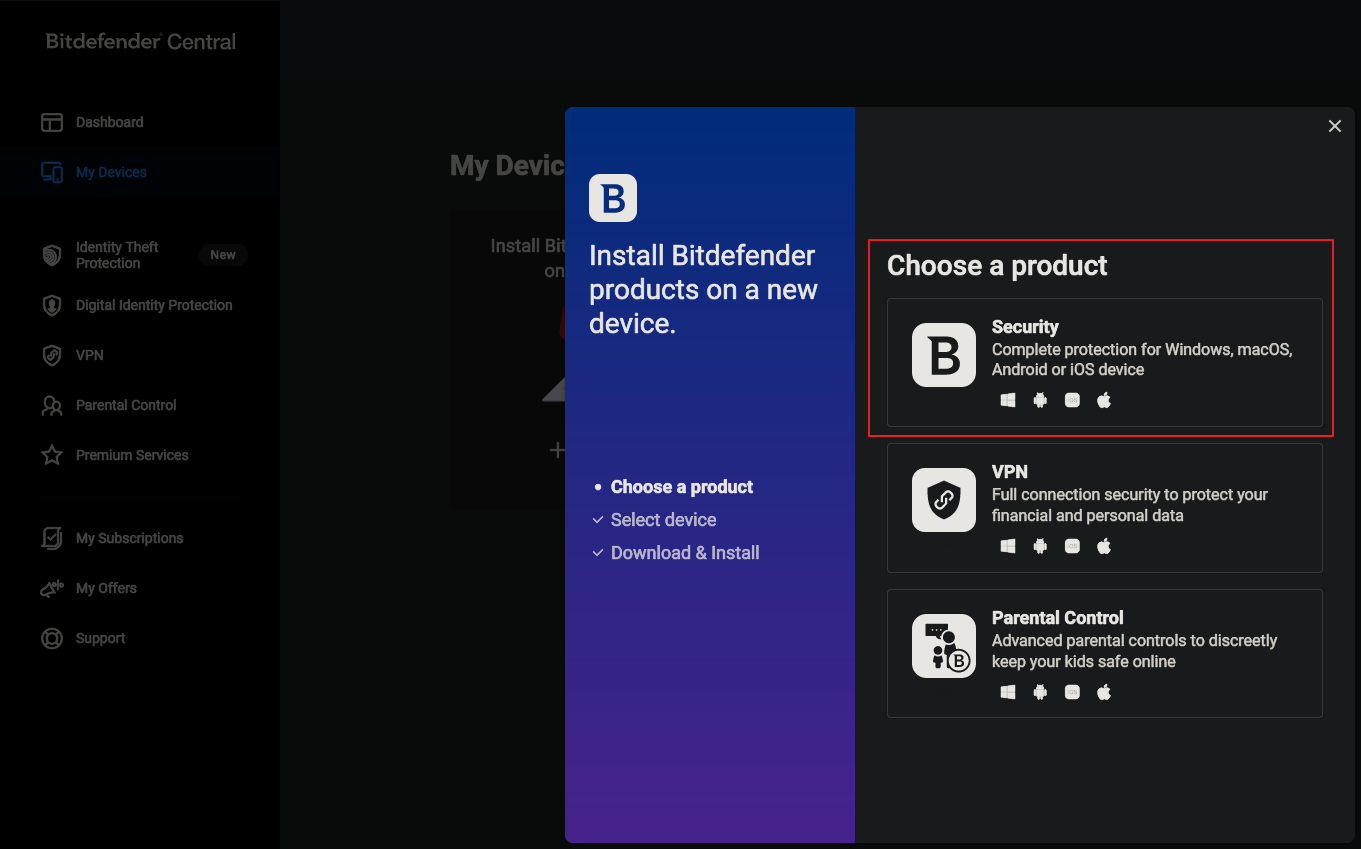The height and width of the screenshot is (849, 1361).
Task: Close the install dialog
Action: pos(1334,126)
